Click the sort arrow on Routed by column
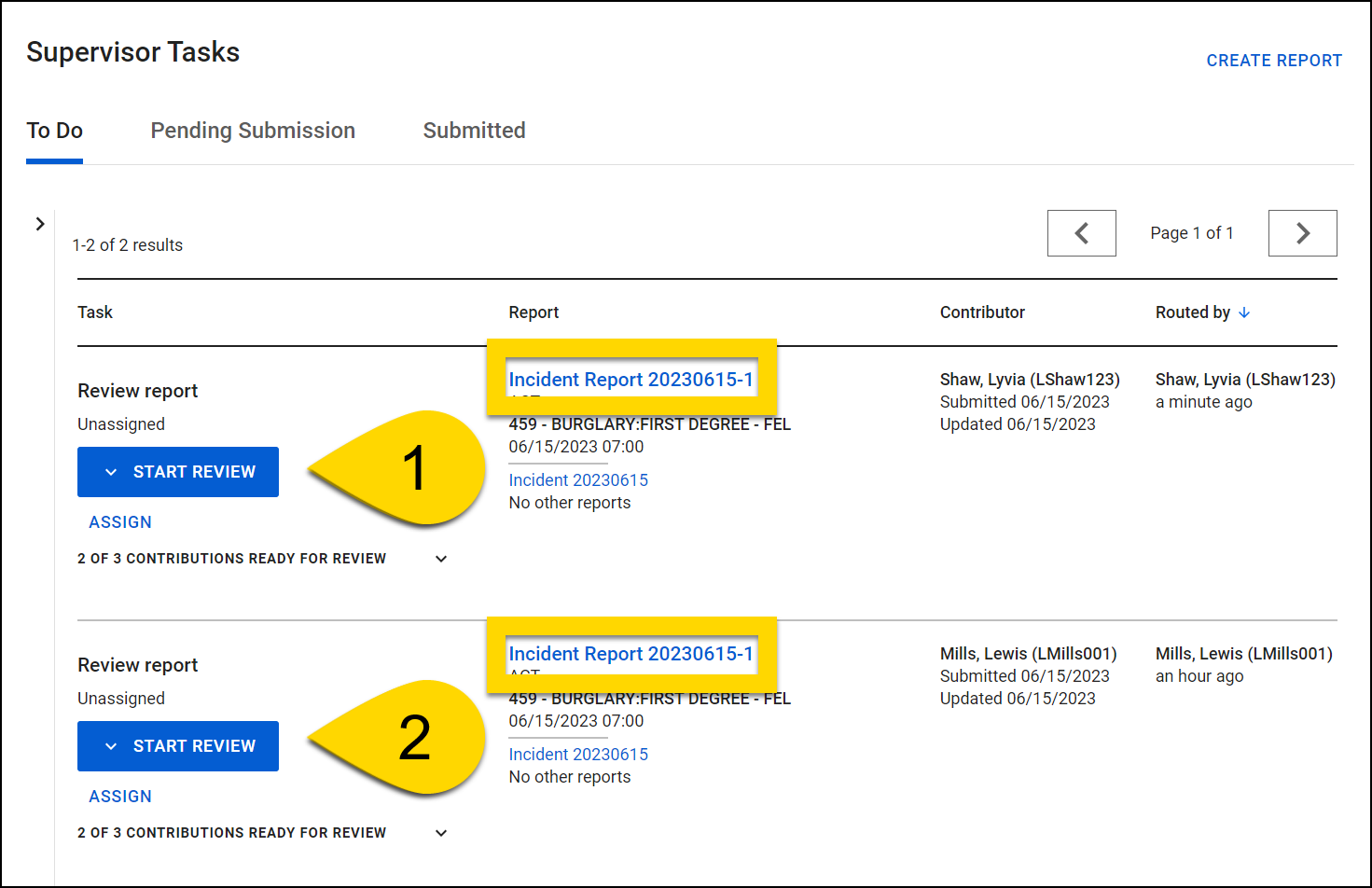1372x888 pixels. point(1245,312)
